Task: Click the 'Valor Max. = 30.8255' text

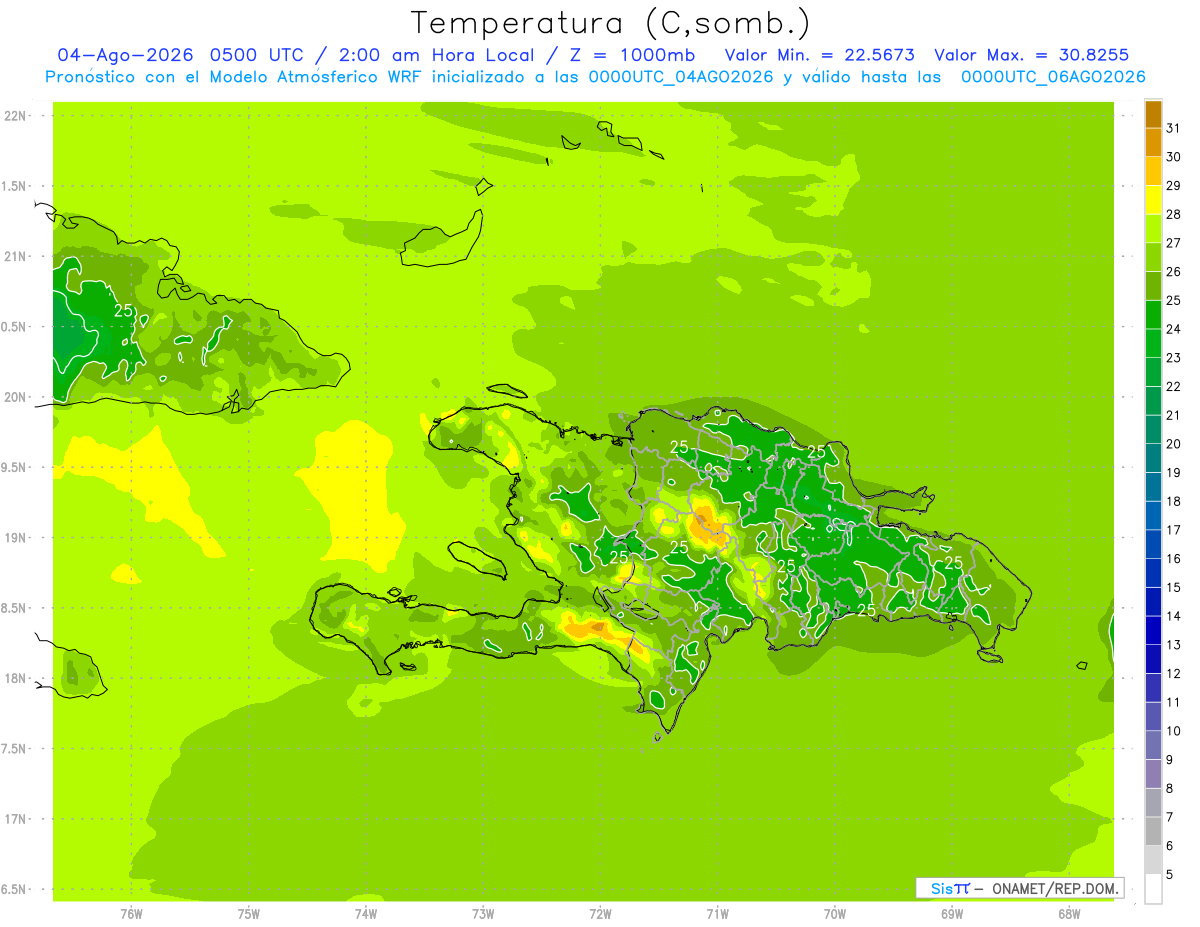Action: (x=1031, y=55)
